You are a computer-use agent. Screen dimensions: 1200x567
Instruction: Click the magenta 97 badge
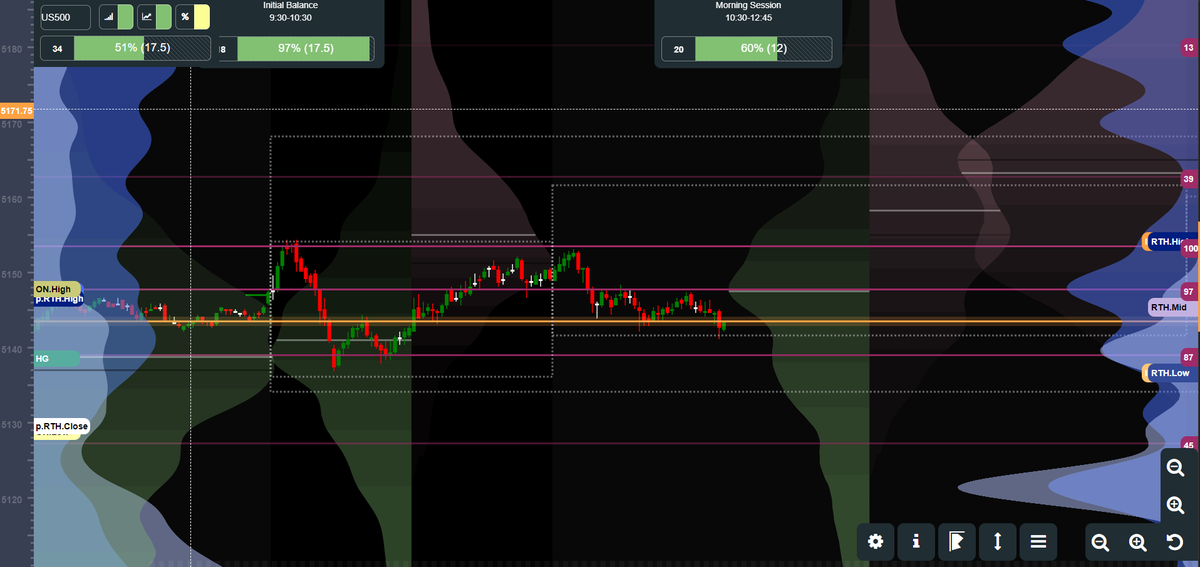(x=1188, y=291)
